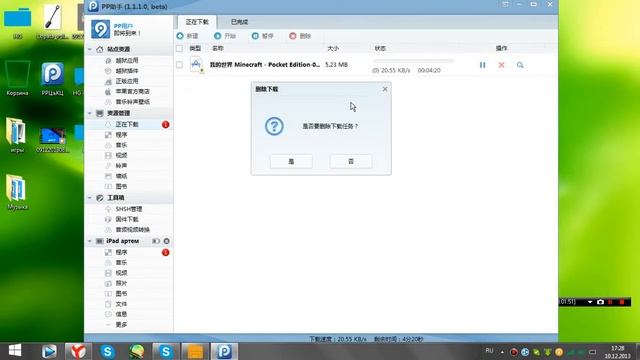Open 程序 under iPad артем
This screenshot has width=640, height=360.
(121, 252)
